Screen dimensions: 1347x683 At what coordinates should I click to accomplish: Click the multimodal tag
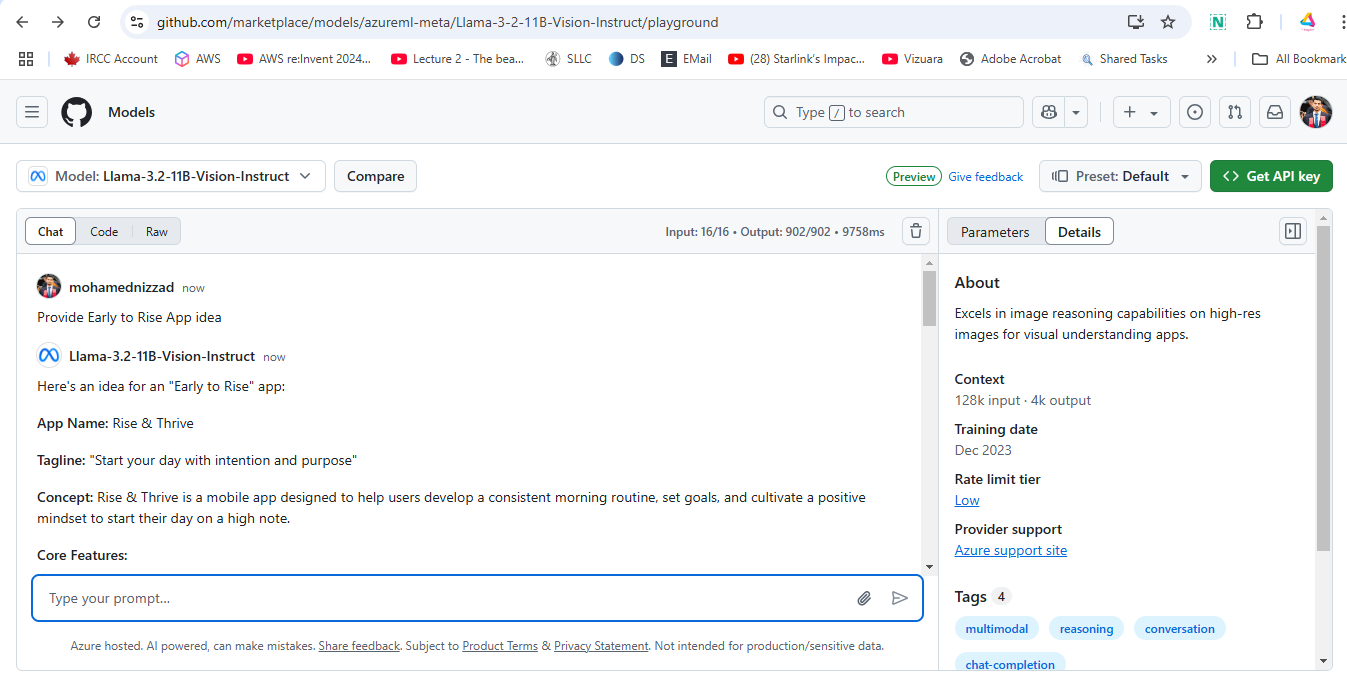click(997, 629)
